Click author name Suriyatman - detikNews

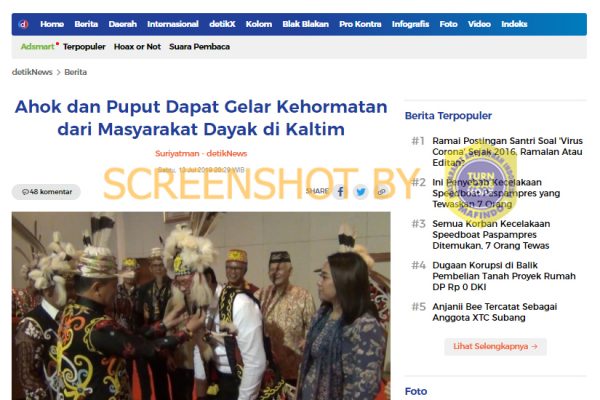[x=201, y=153]
